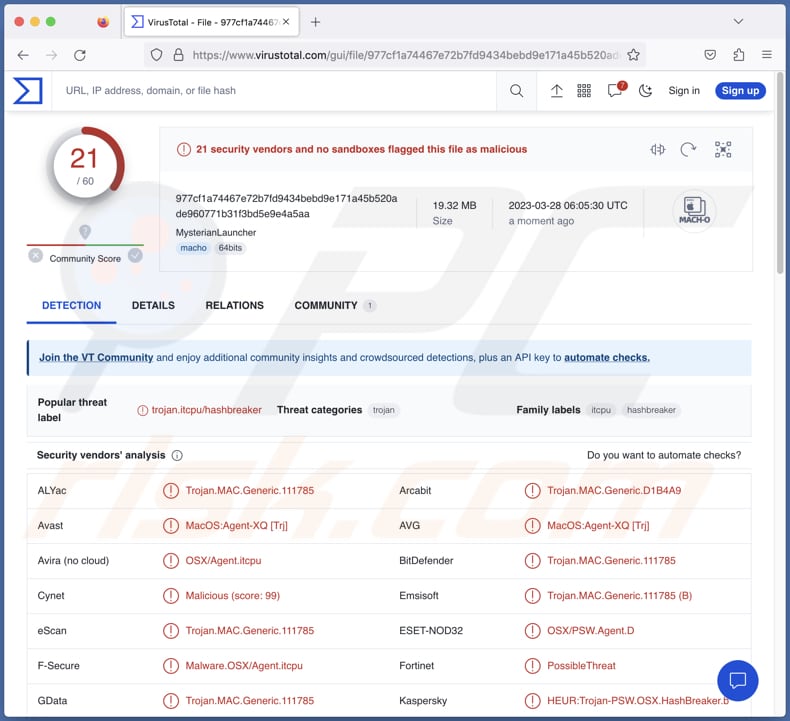Bookmark page with the star icon

633,55
